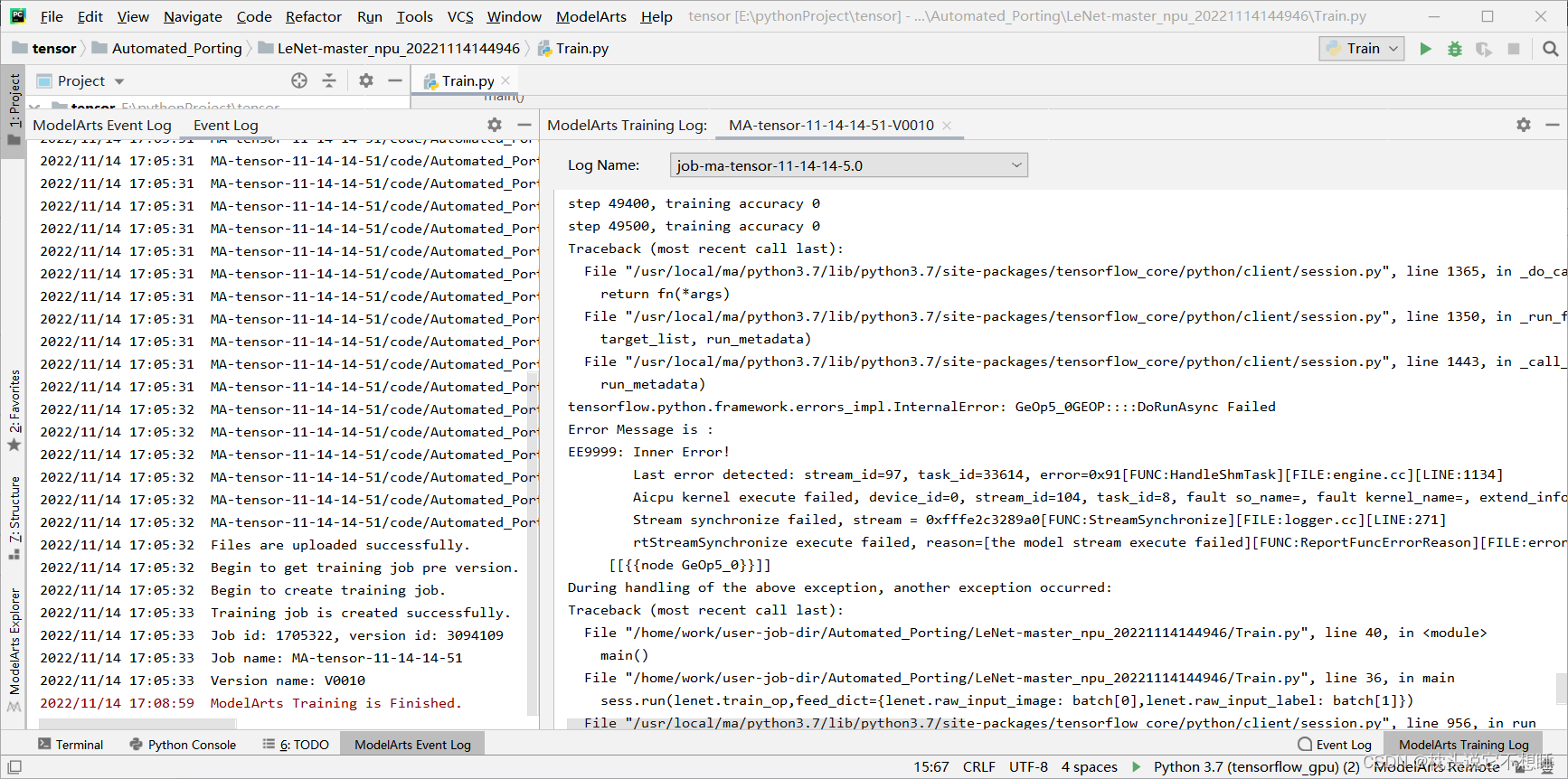Image resolution: width=1568 pixels, height=779 pixels.
Task: Open the Python Console tool window
Action: pos(183,745)
